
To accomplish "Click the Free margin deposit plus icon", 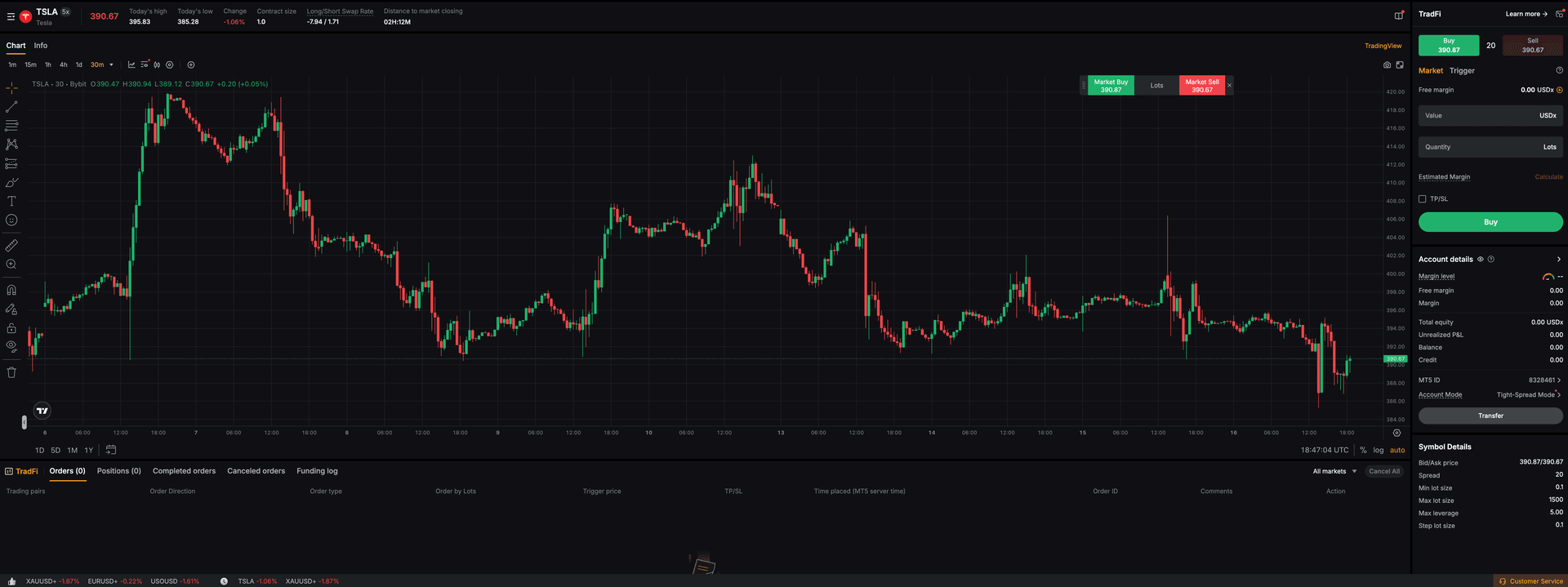I will [x=1560, y=90].
